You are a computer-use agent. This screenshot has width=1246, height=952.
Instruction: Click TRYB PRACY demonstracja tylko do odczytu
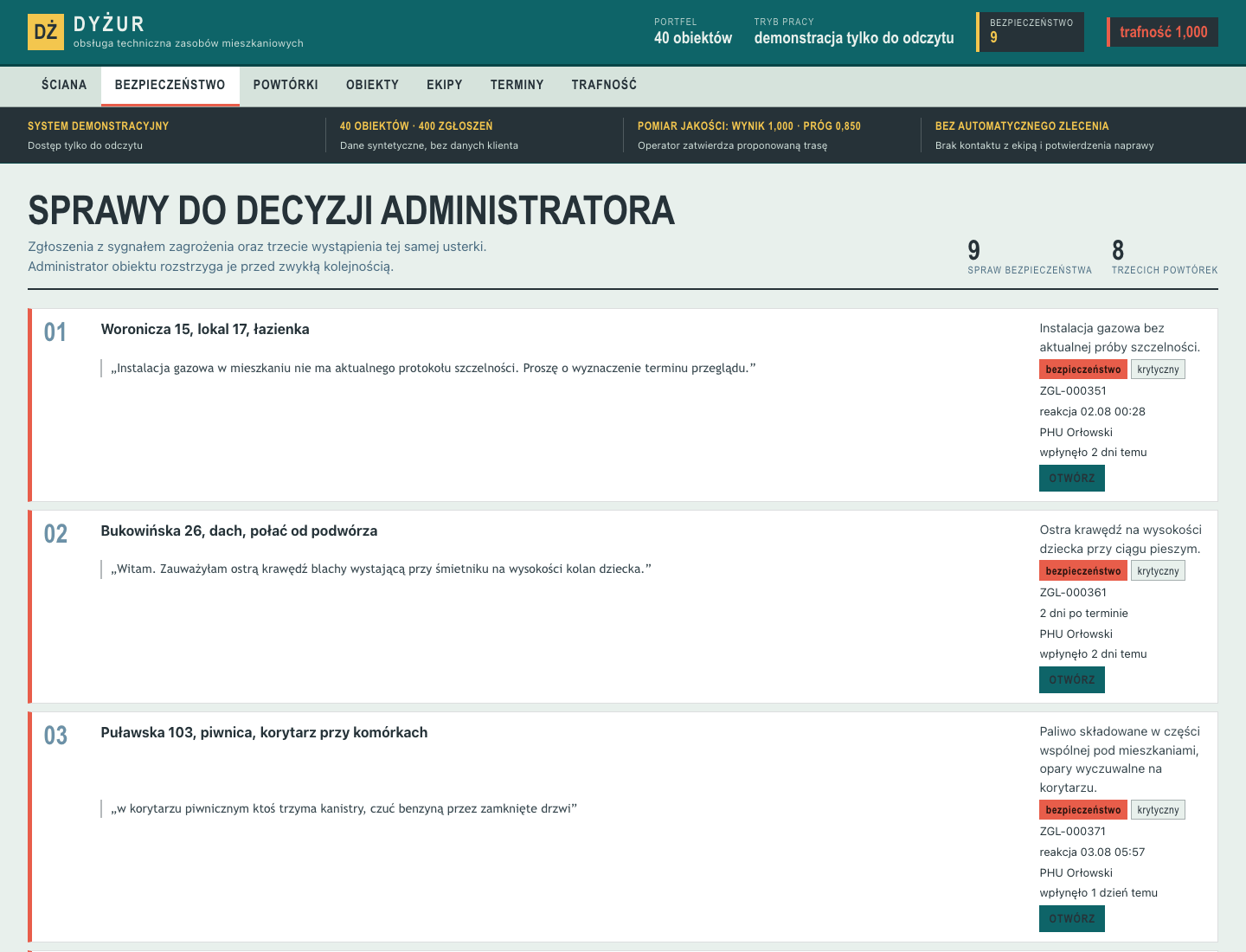pyautogui.click(x=854, y=32)
